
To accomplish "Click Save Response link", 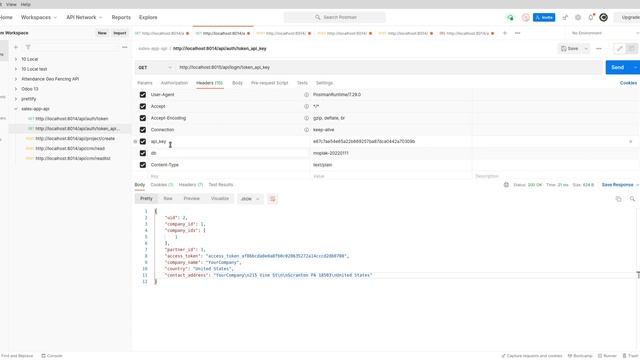I will pos(617,185).
